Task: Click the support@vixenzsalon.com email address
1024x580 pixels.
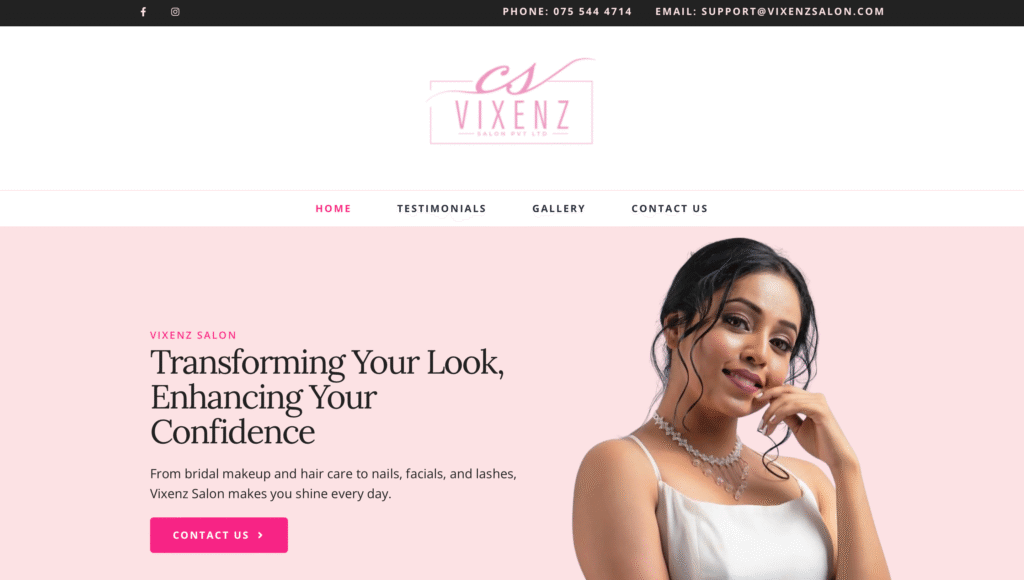Action: pyautogui.click(x=793, y=11)
